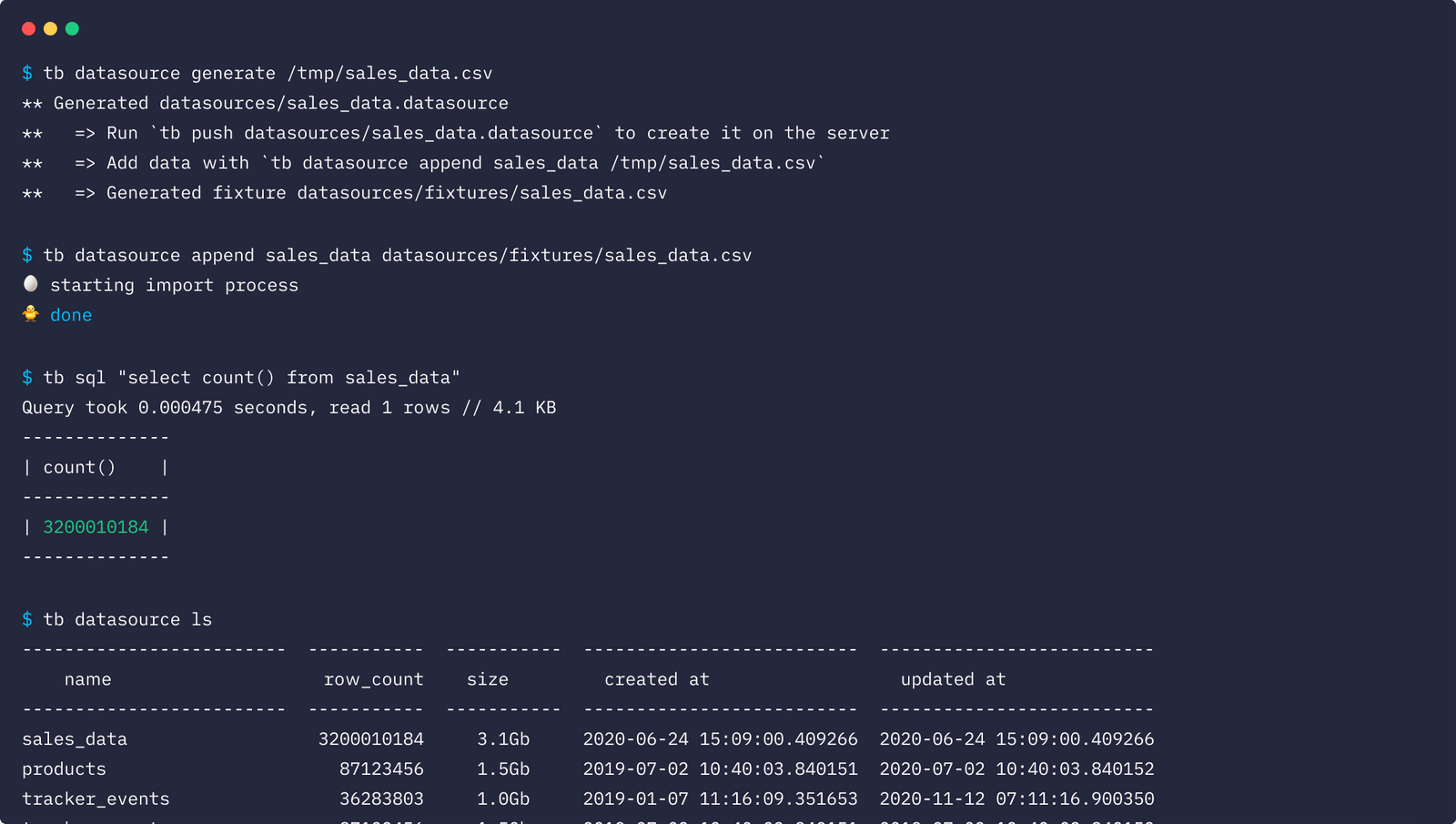Select the green 3200010184 count result
The height and width of the screenshot is (824, 1456).
pos(96,527)
